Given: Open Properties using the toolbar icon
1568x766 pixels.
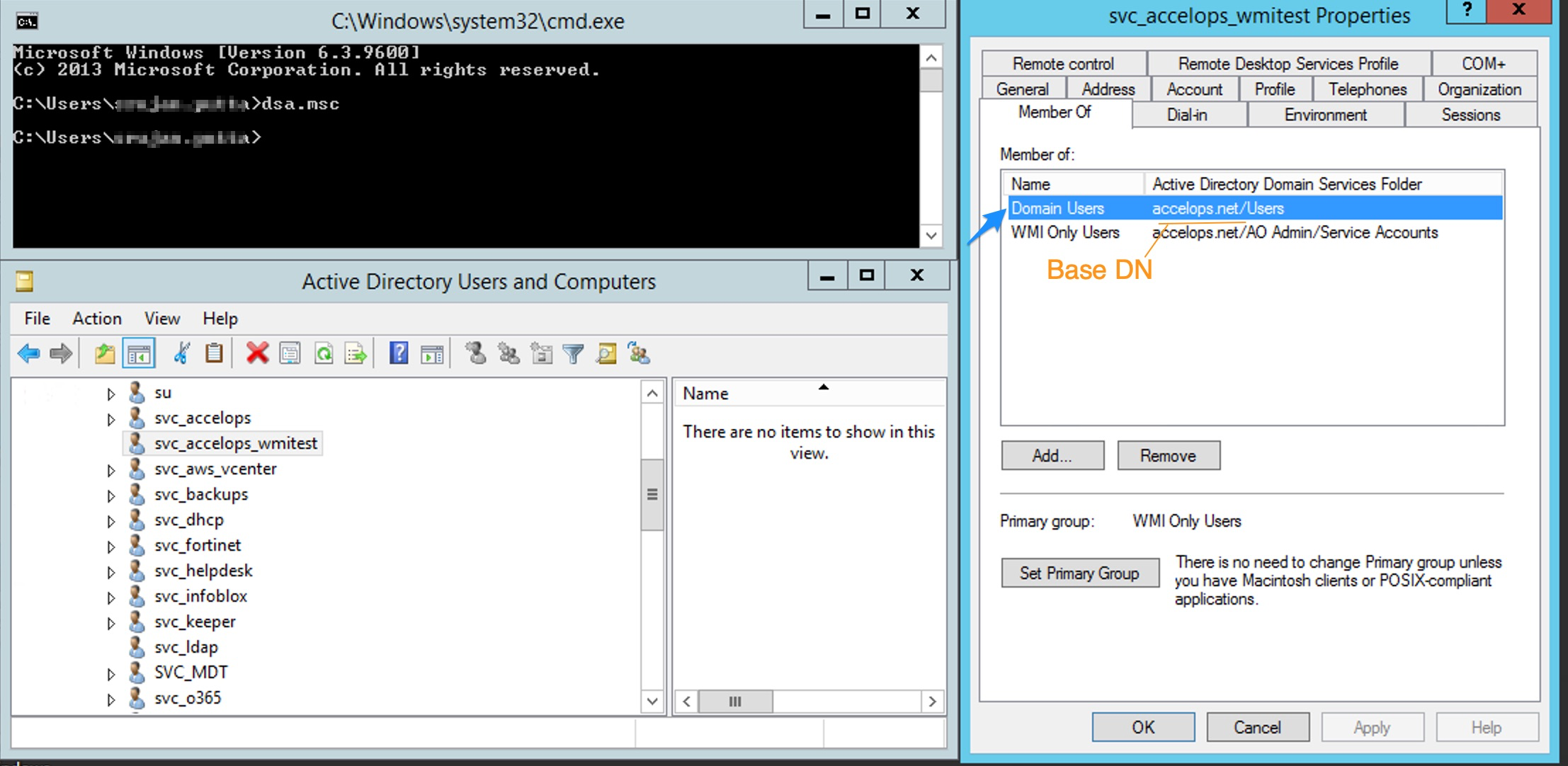Looking at the screenshot, I should [x=289, y=353].
